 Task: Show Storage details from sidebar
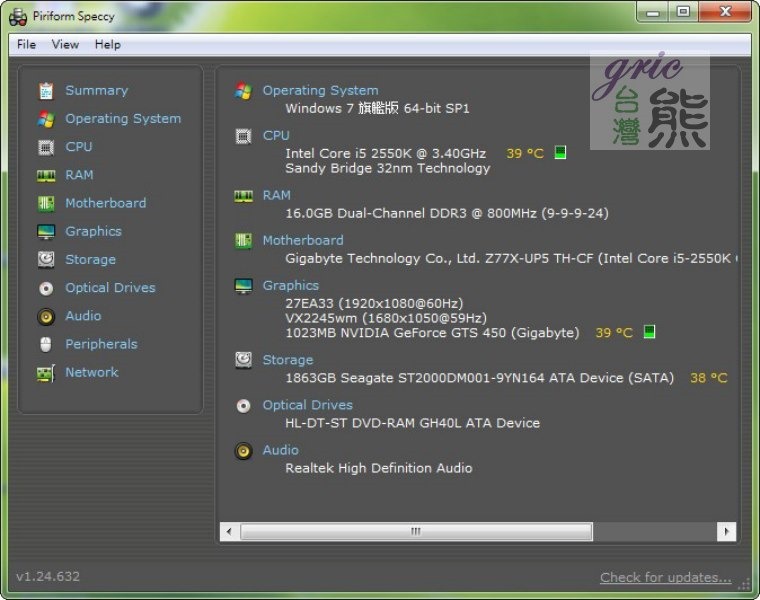pyautogui.click(x=91, y=260)
